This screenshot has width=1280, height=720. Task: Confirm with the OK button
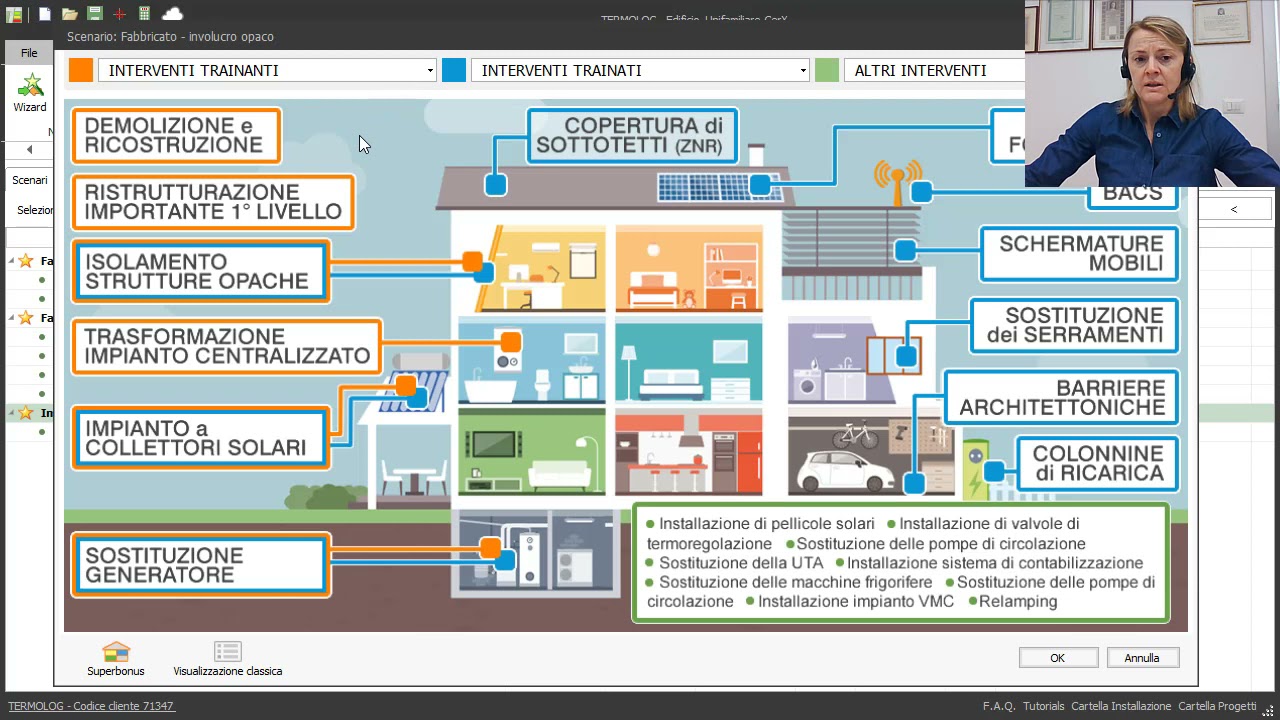pyautogui.click(x=1058, y=657)
